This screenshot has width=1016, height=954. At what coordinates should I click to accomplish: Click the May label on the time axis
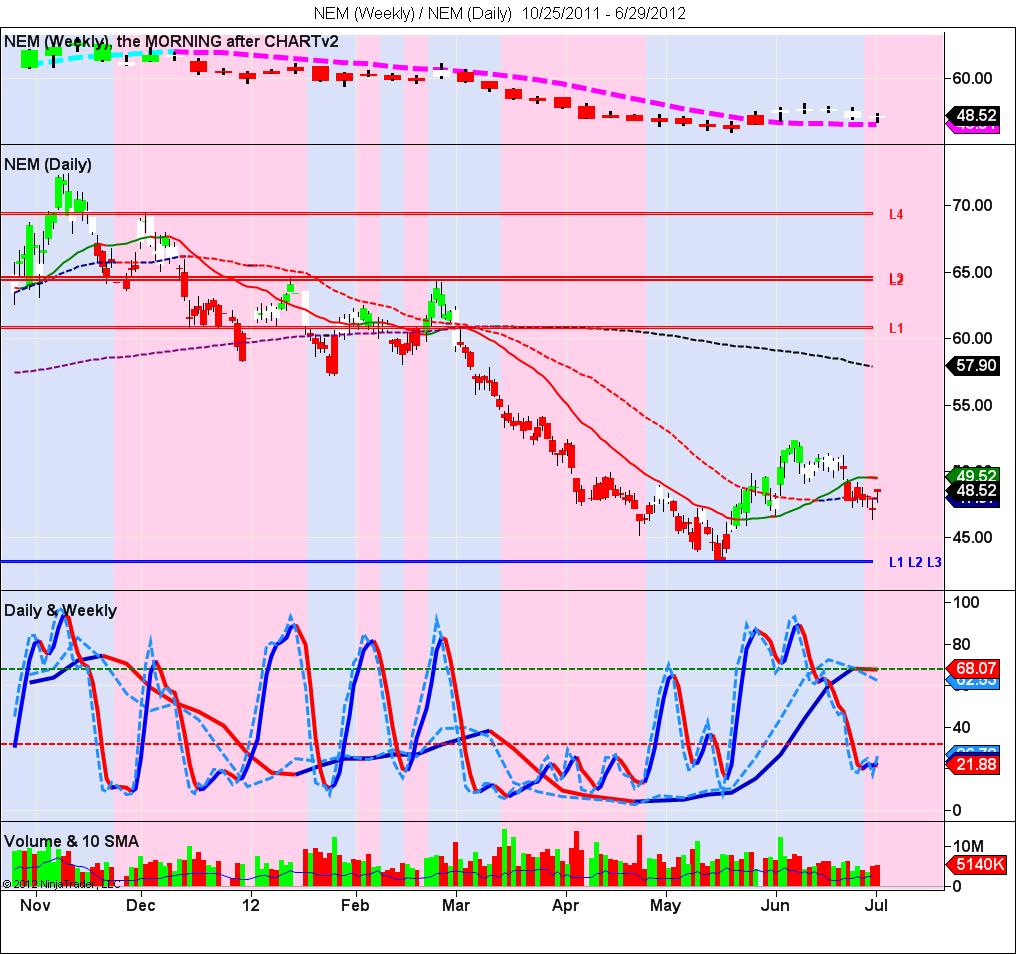tap(665, 905)
